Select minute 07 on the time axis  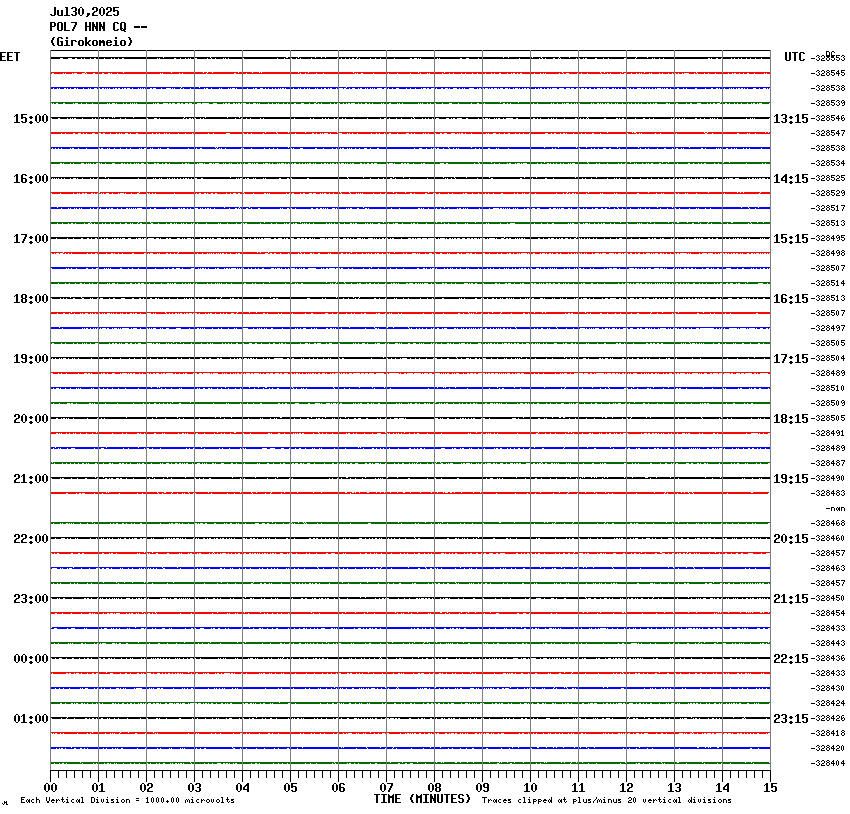pyautogui.click(x=387, y=788)
